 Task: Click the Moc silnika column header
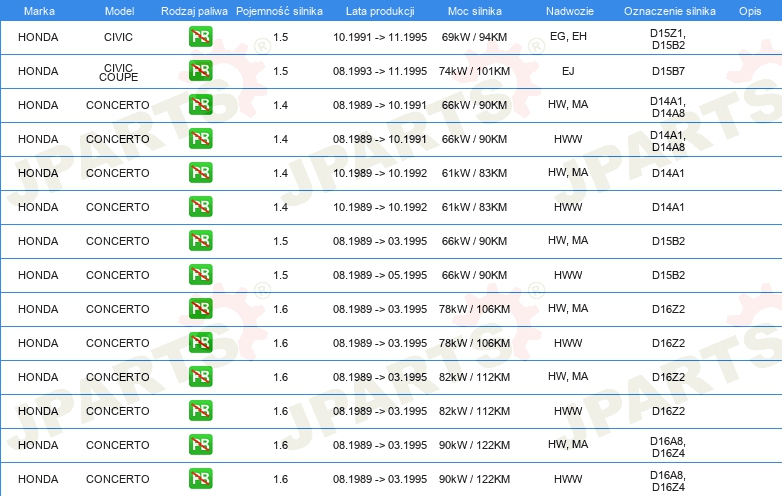click(474, 11)
